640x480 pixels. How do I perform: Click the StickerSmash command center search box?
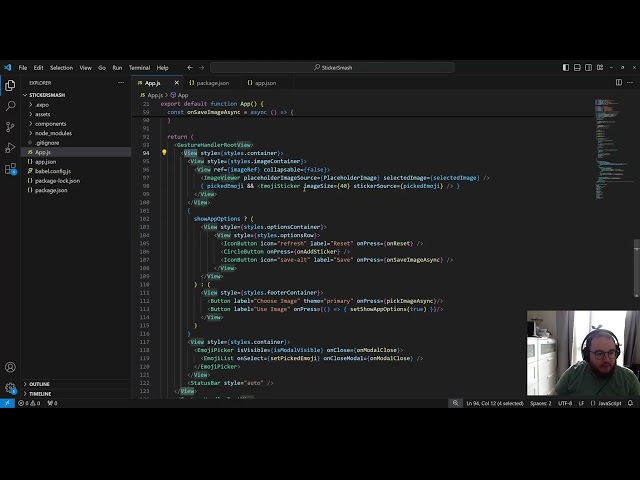332,67
